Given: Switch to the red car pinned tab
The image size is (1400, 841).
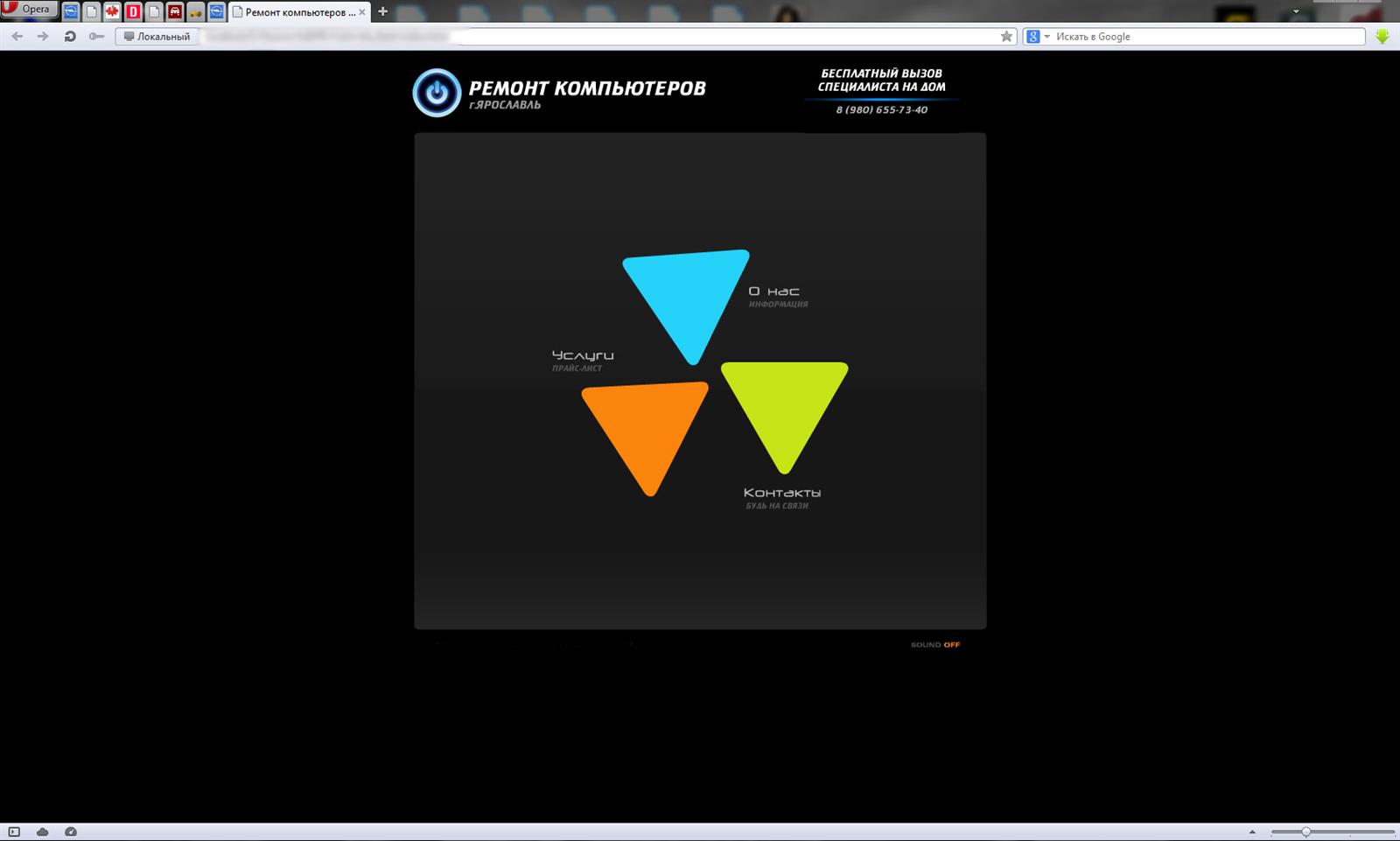Looking at the screenshot, I should (x=175, y=12).
